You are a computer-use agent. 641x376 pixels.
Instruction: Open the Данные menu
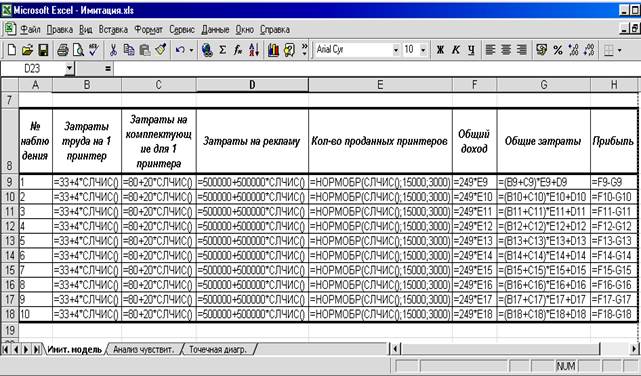215,29
